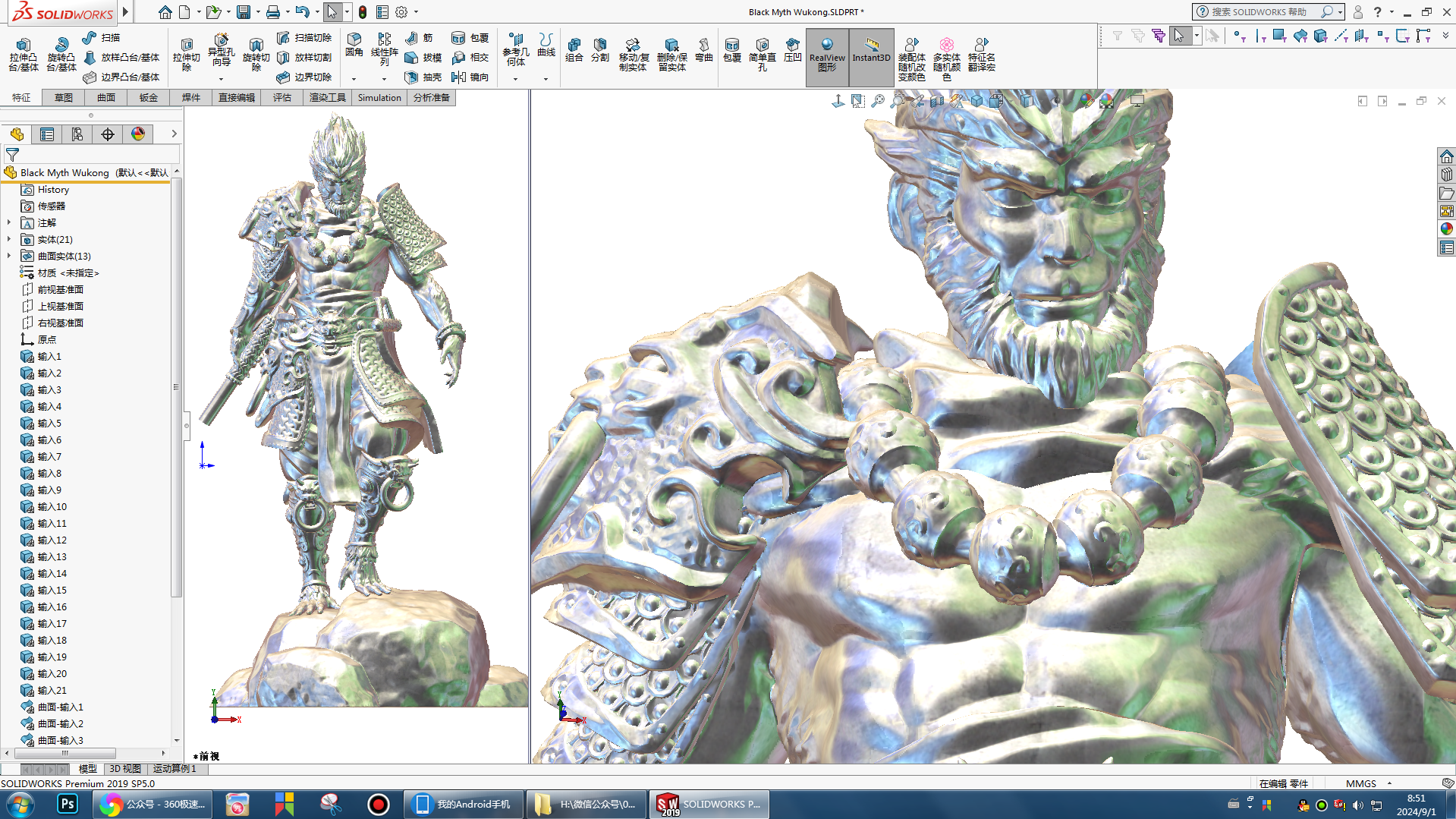Open Photoshop from the Windows taskbar

(x=68, y=804)
